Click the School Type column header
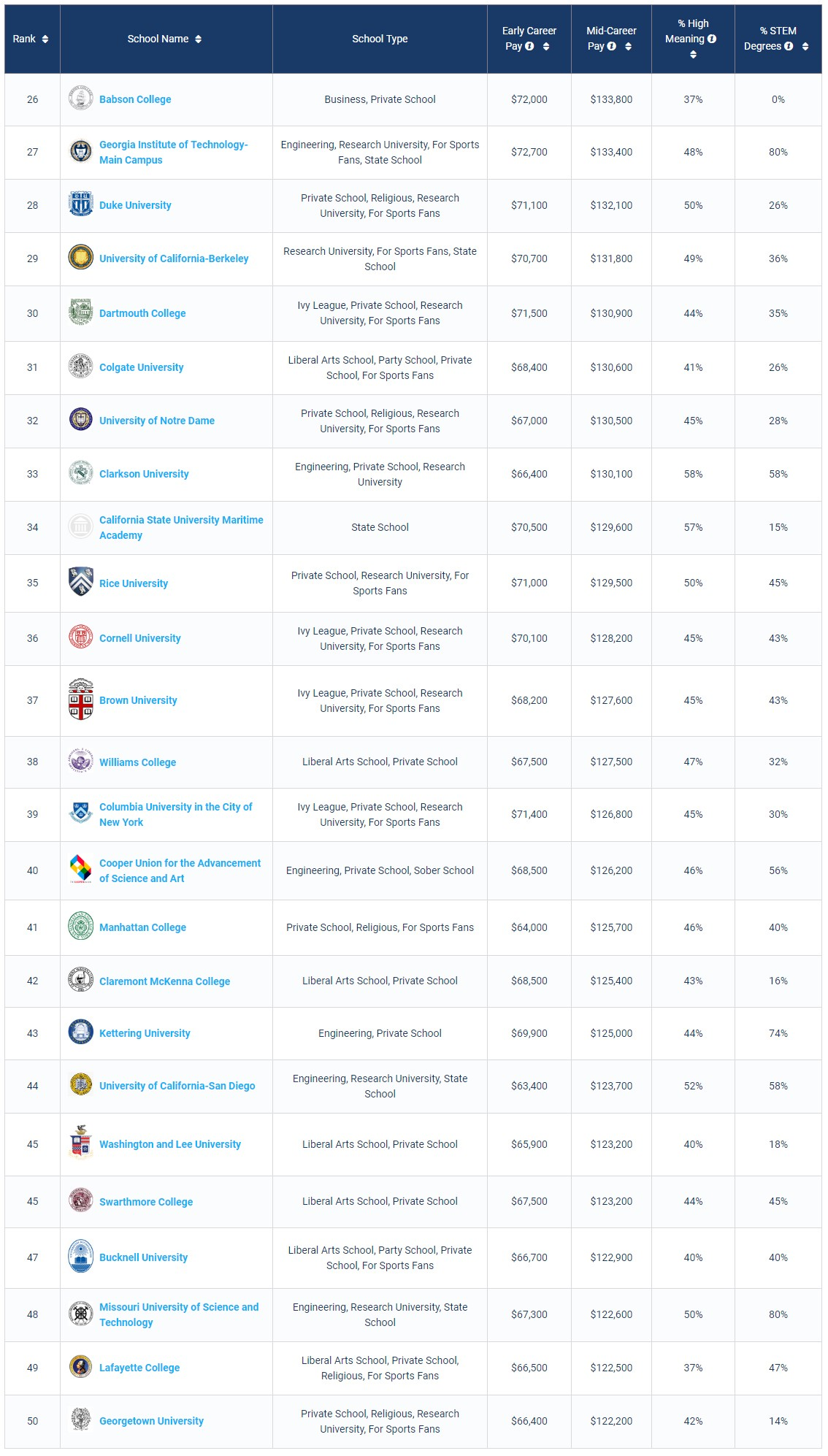Viewport: 828px width, 1456px height. (x=380, y=39)
